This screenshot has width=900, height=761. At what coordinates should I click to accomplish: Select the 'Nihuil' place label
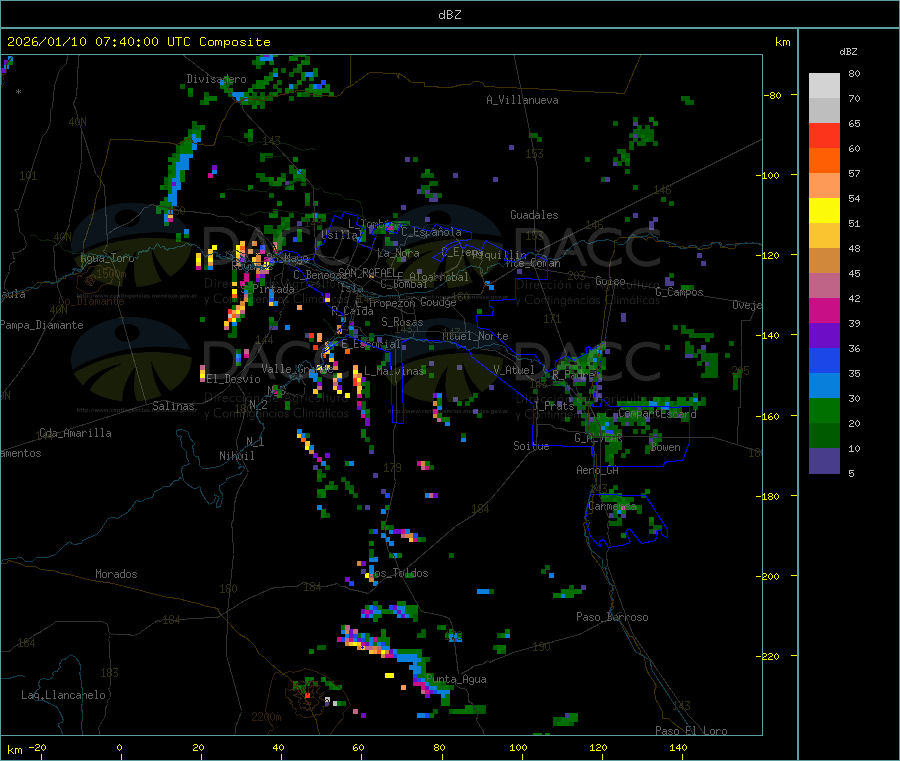click(236, 456)
